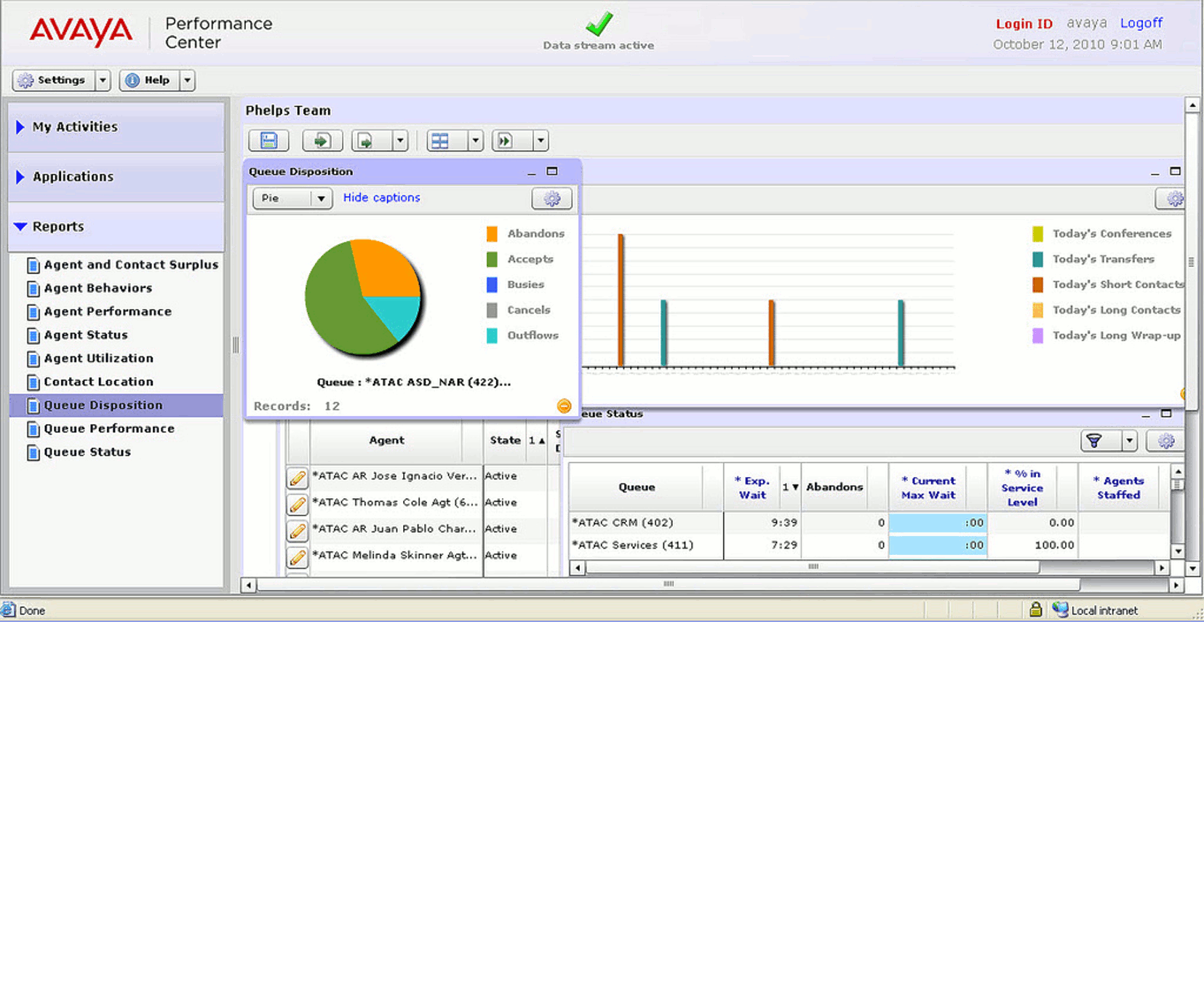Open Queue Disposition gear settings
Screen dimensions: 1204x992
(x=551, y=199)
